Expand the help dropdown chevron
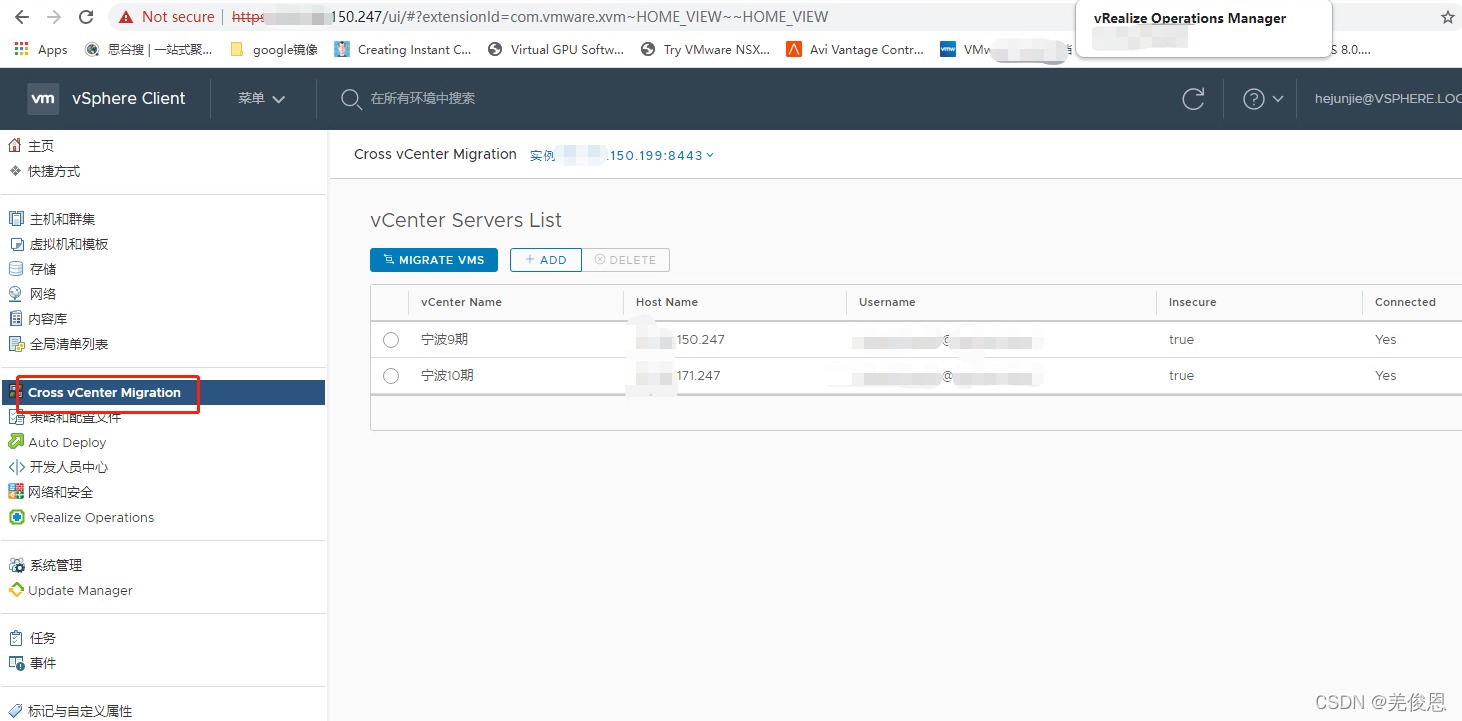This screenshot has width=1462, height=721. pyautogui.click(x=1278, y=99)
